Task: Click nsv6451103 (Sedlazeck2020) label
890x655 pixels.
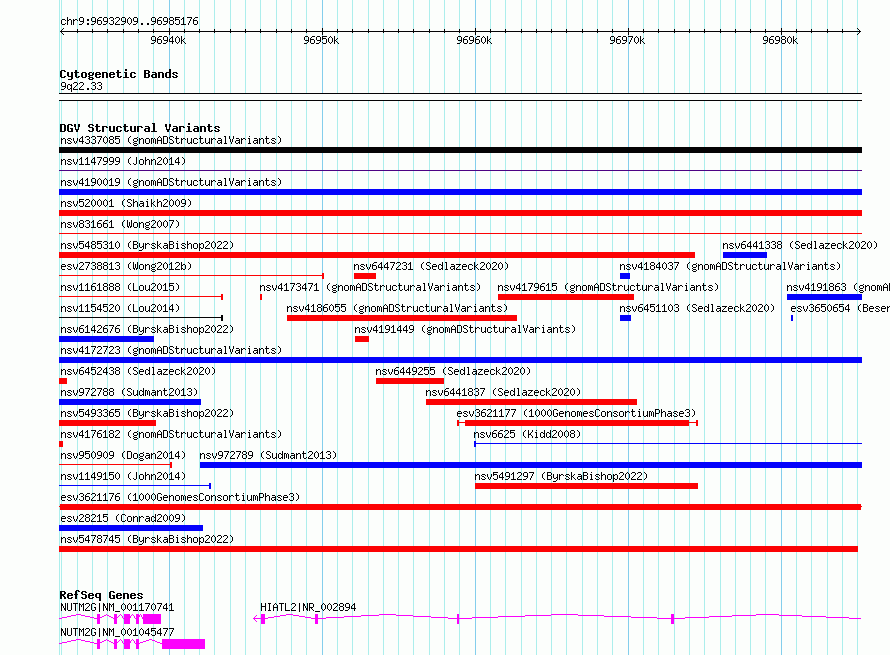Action: (x=696, y=308)
